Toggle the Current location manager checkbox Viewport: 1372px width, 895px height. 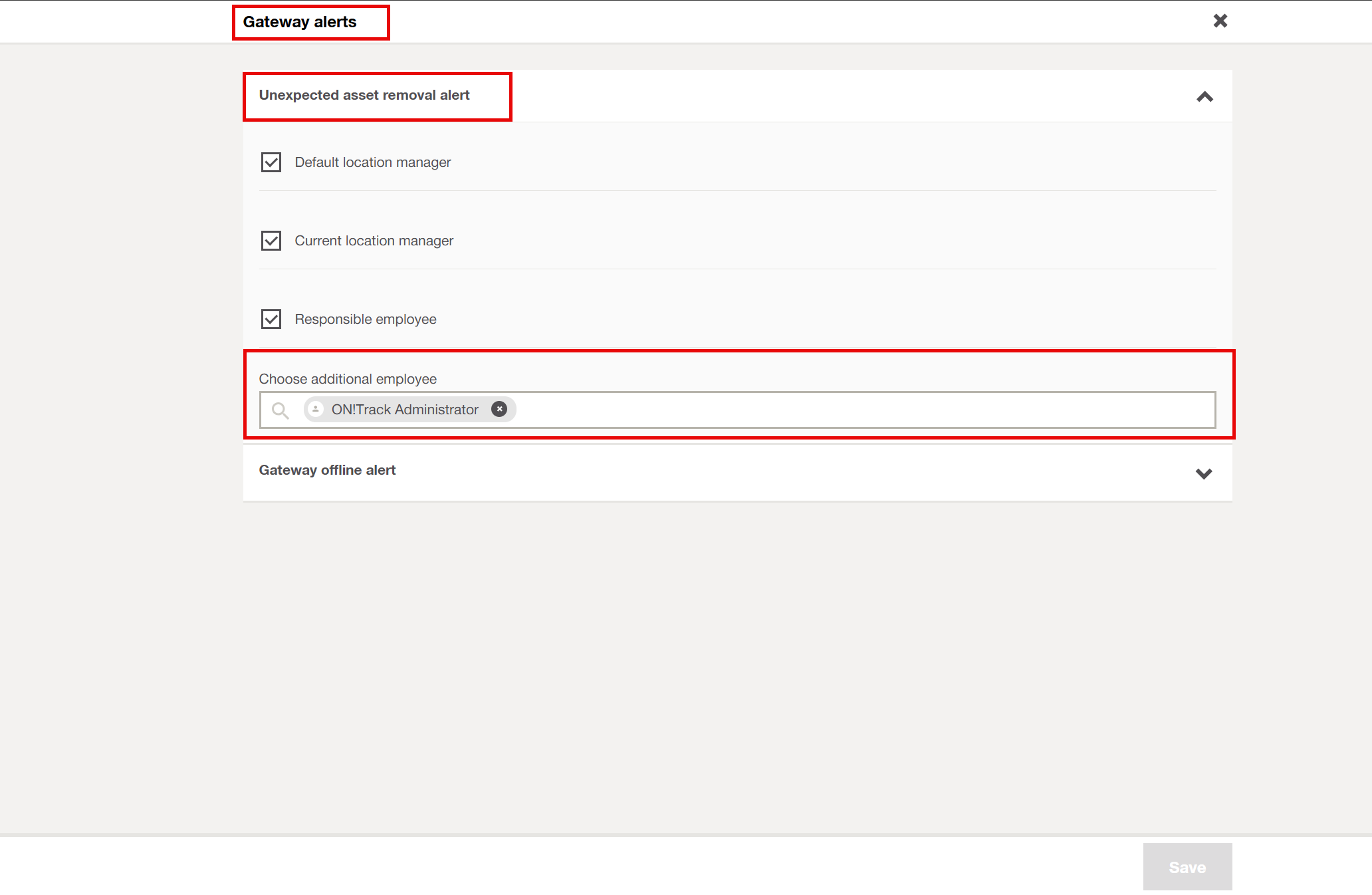point(271,241)
